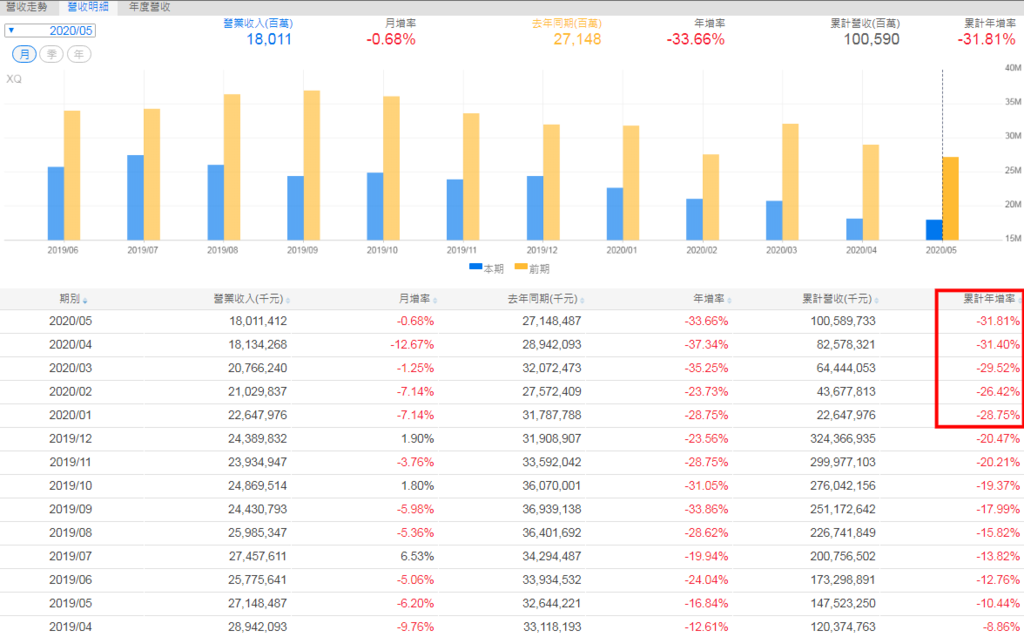Select the 2019/07 period cell
This screenshot has height=637, width=1024.
71,556
